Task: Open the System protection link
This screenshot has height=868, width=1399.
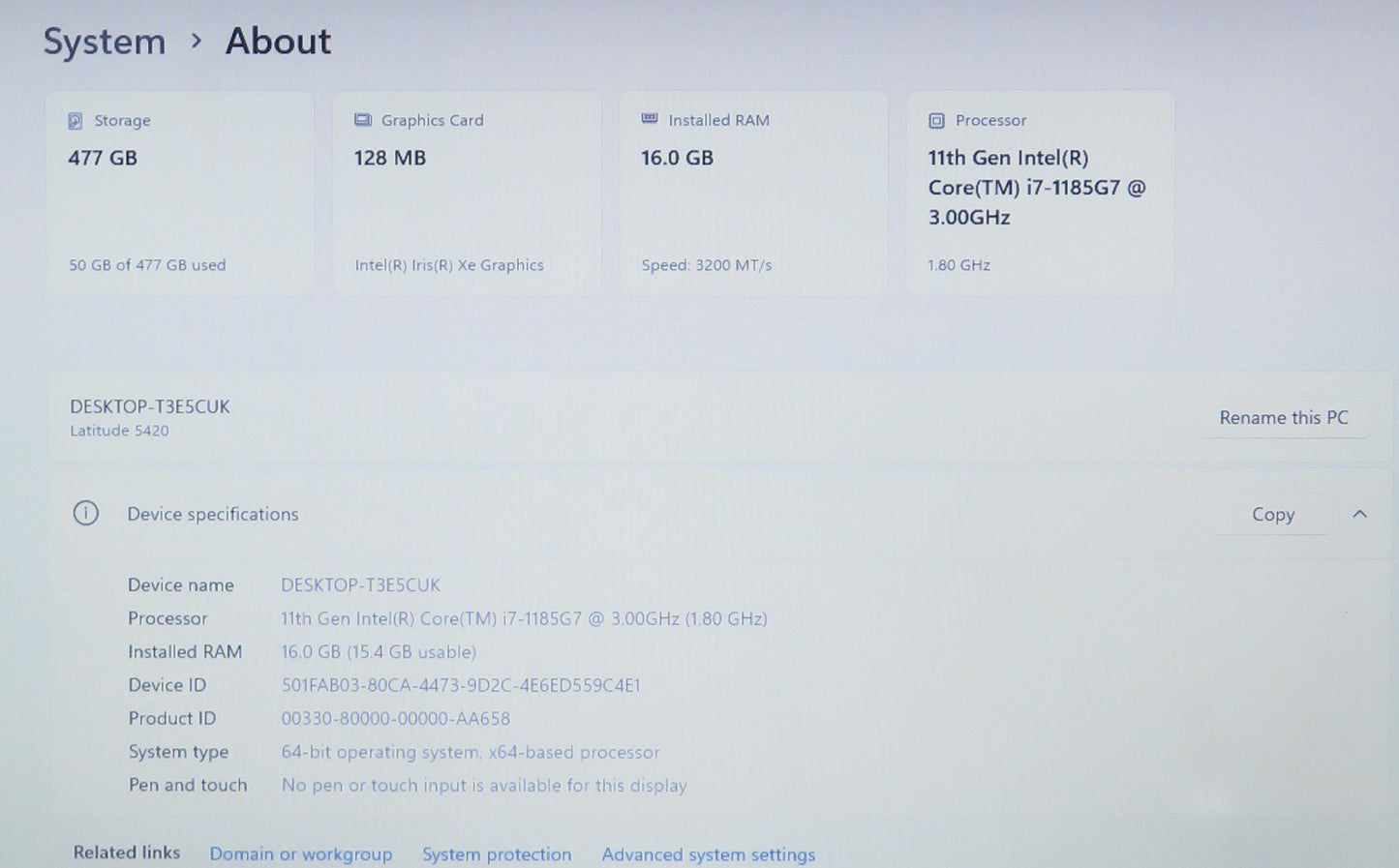Action: (497, 853)
